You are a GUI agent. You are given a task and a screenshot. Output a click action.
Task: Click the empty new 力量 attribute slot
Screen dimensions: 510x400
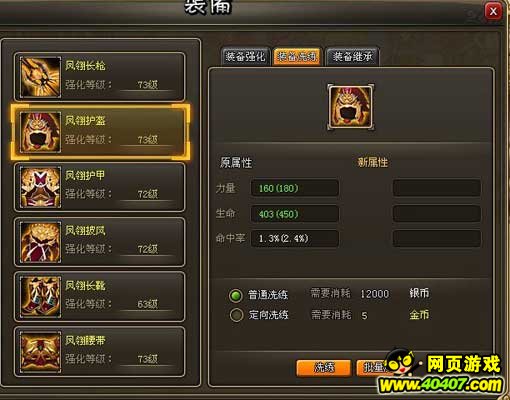click(437, 188)
